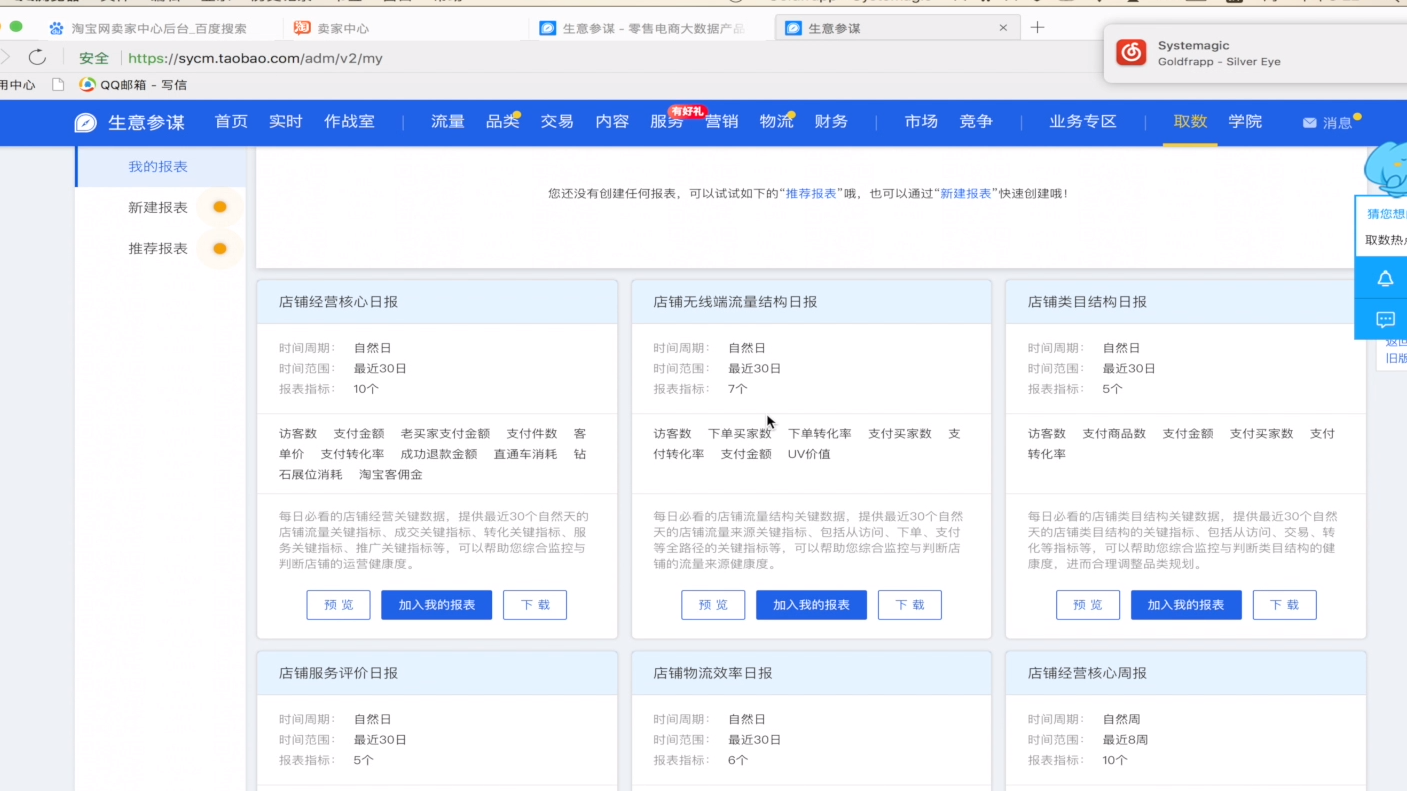Open 实时 in top navigation

coord(285,121)
